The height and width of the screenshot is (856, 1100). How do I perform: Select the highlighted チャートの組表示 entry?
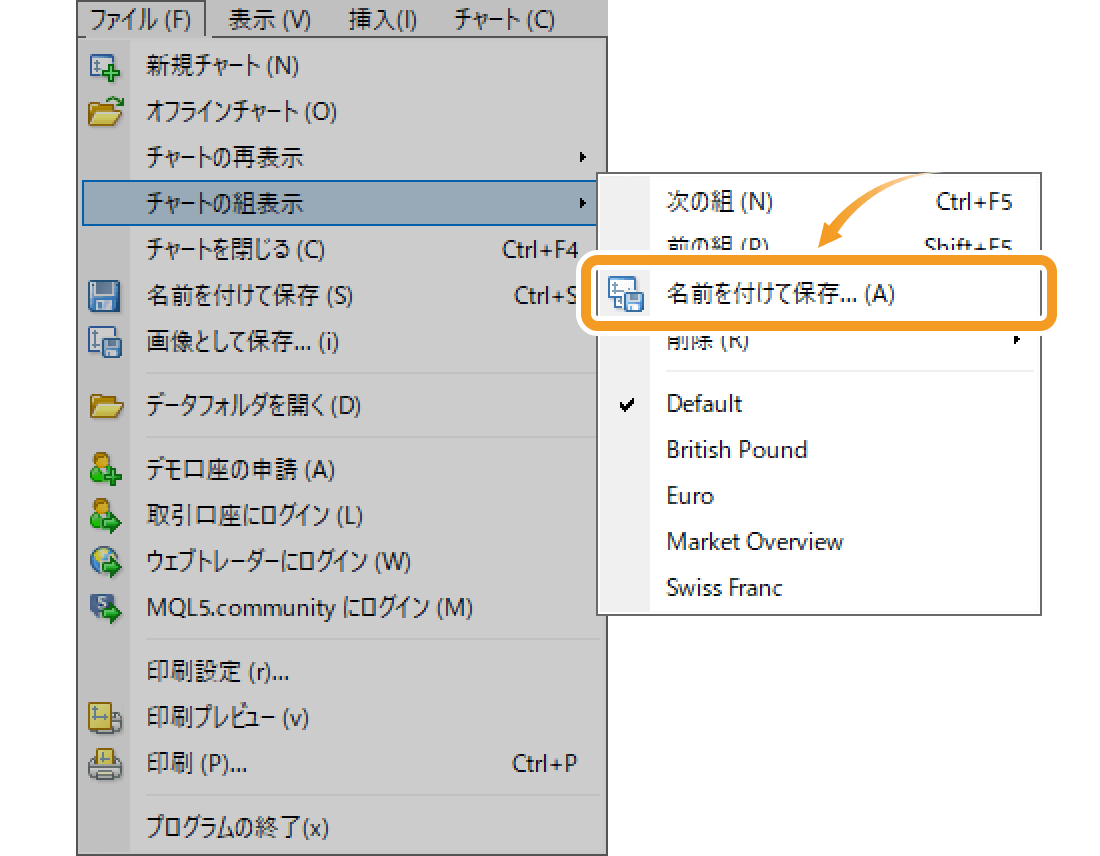(x=340, y=203)
